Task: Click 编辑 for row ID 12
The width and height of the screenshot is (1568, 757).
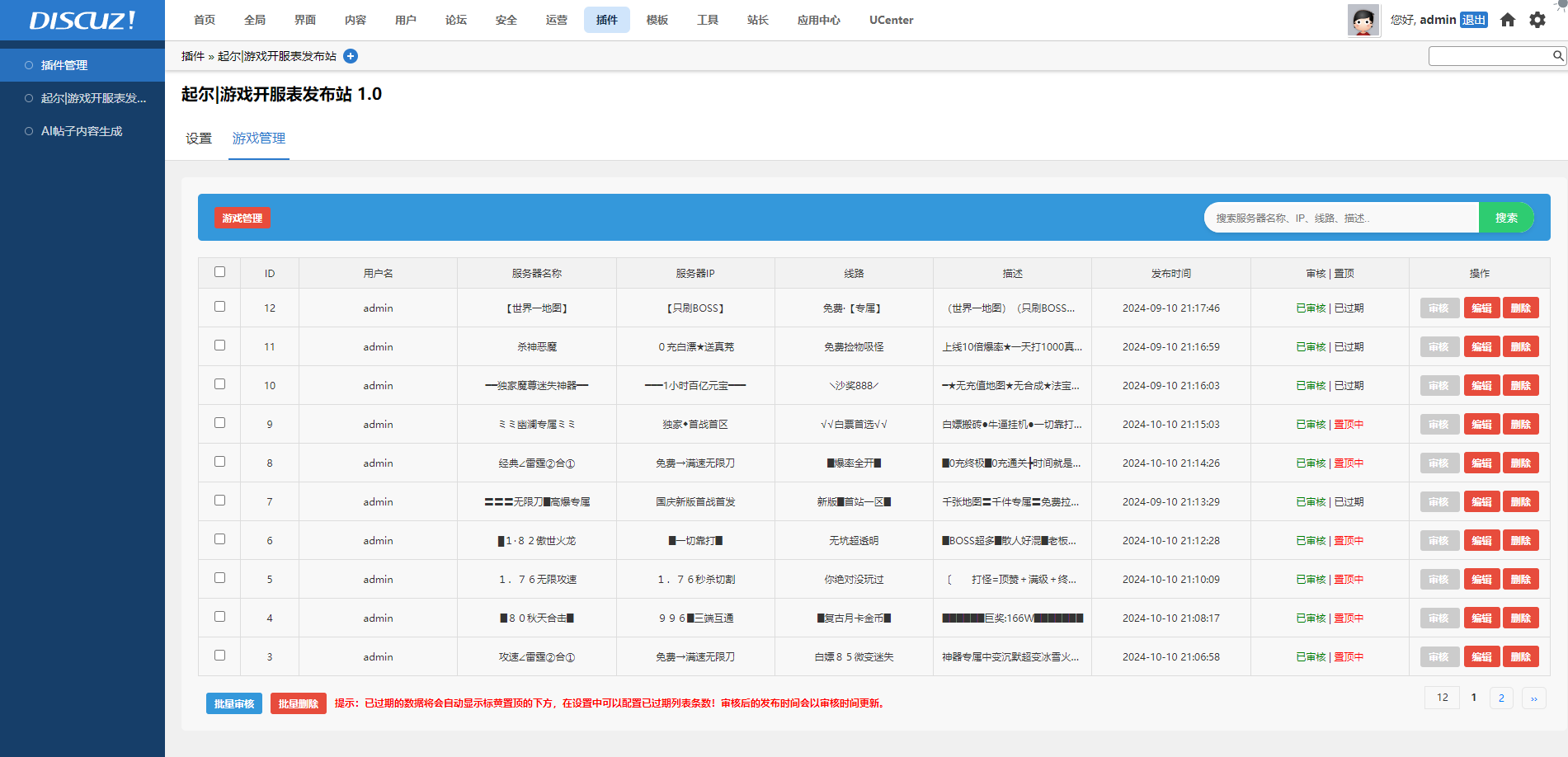Action: (1482, 308)
